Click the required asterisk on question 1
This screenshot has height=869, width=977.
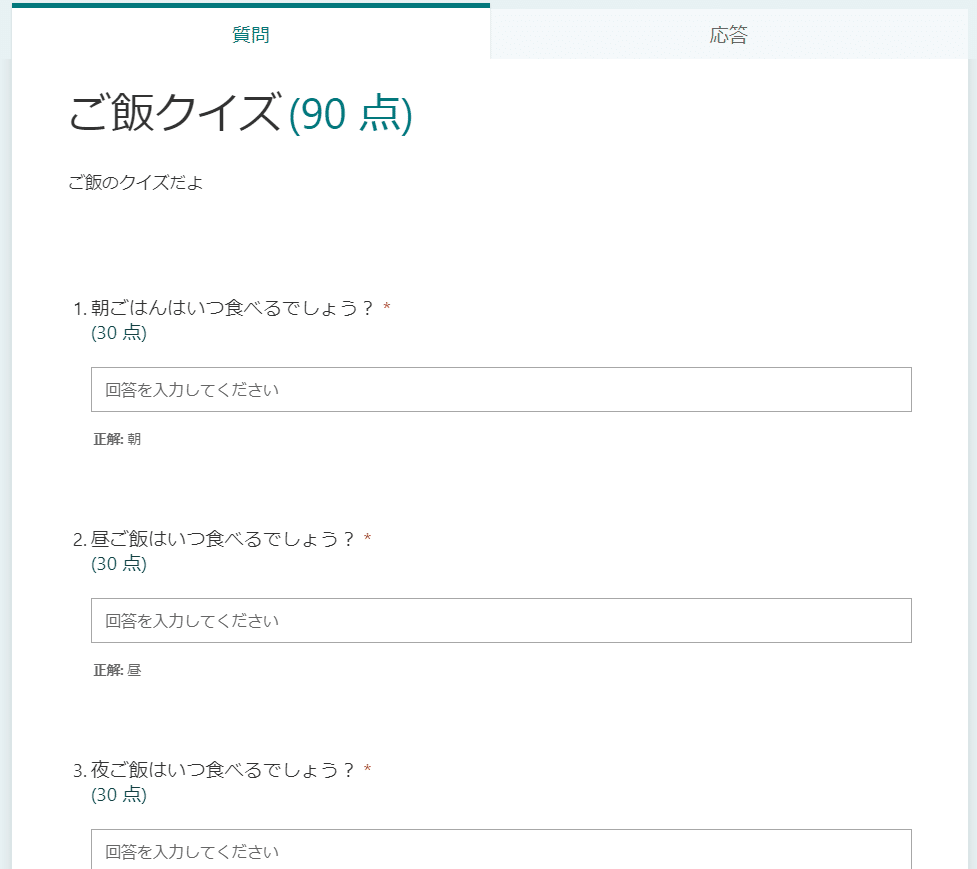tap(385, 307)
